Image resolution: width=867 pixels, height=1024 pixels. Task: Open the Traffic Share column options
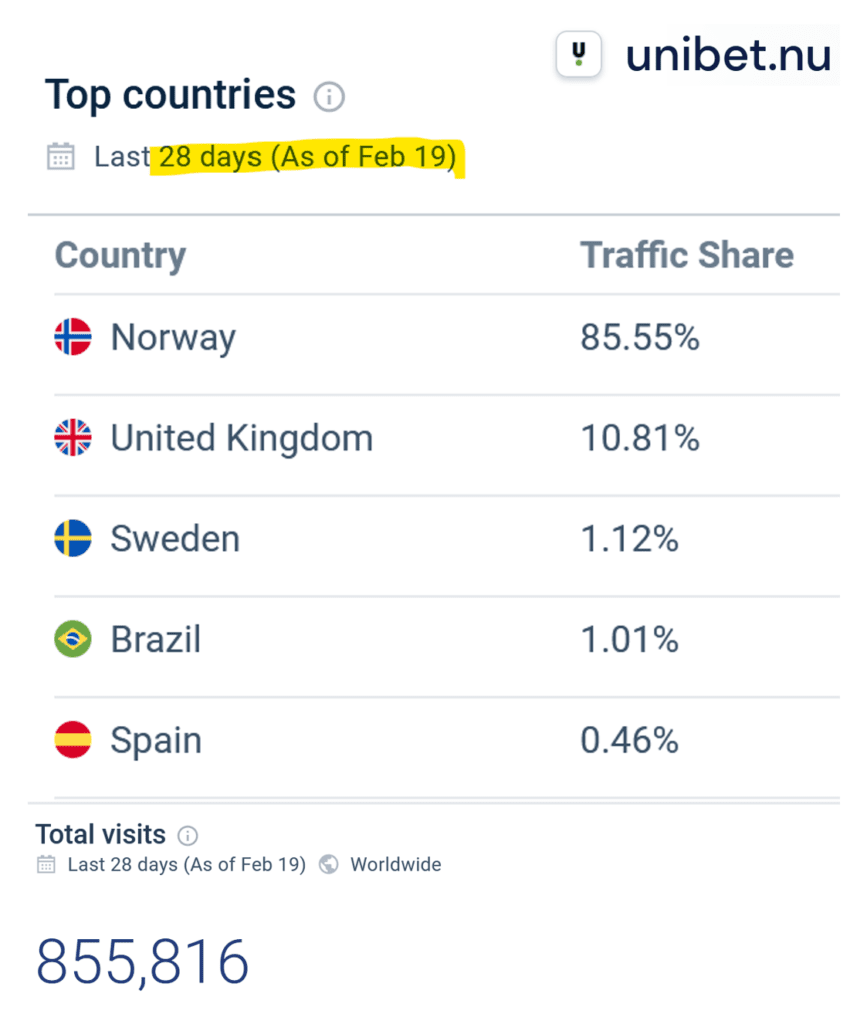point(687,256)
